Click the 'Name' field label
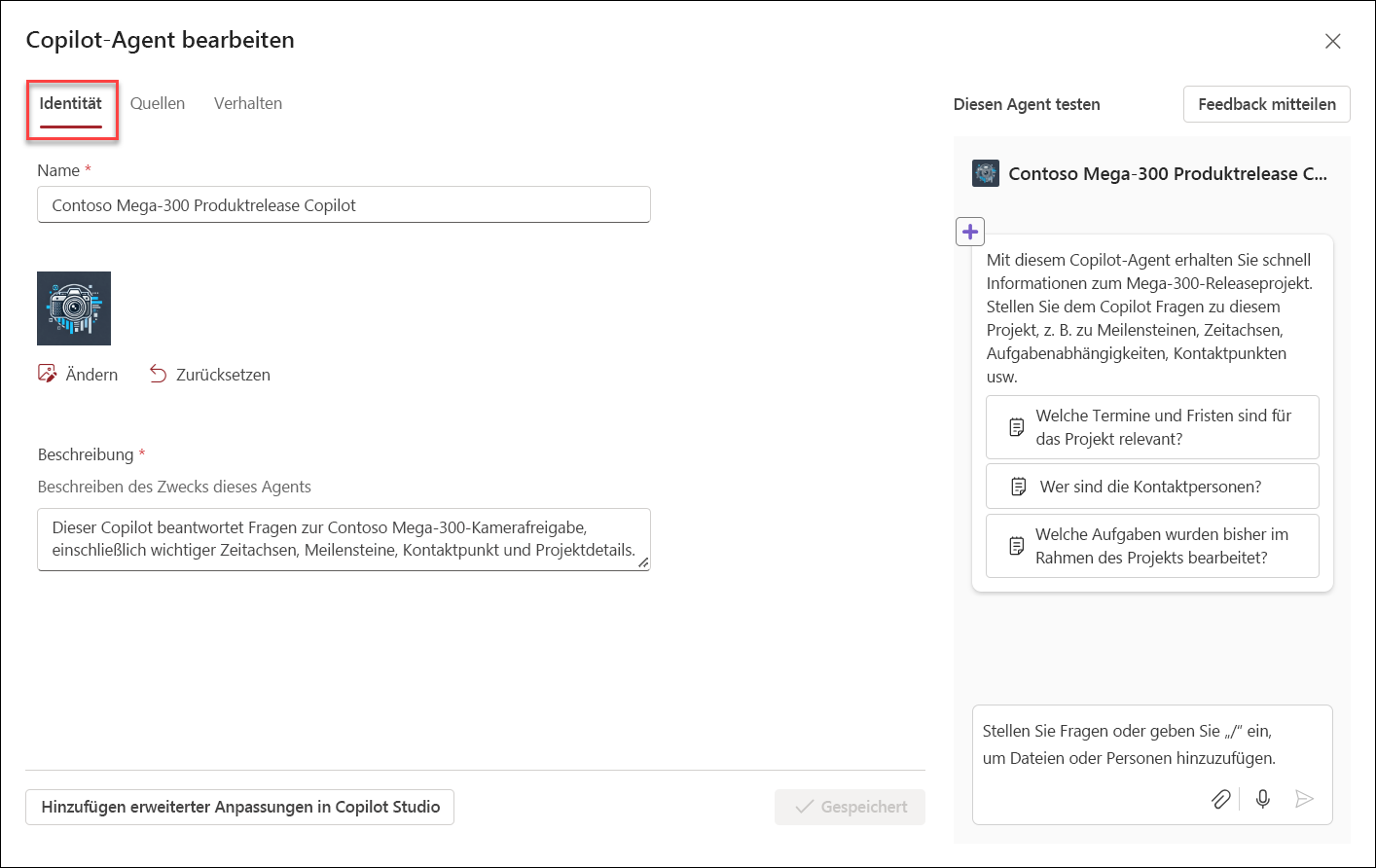The height and width of the screenshot is (868, 1376). point(58,170)
